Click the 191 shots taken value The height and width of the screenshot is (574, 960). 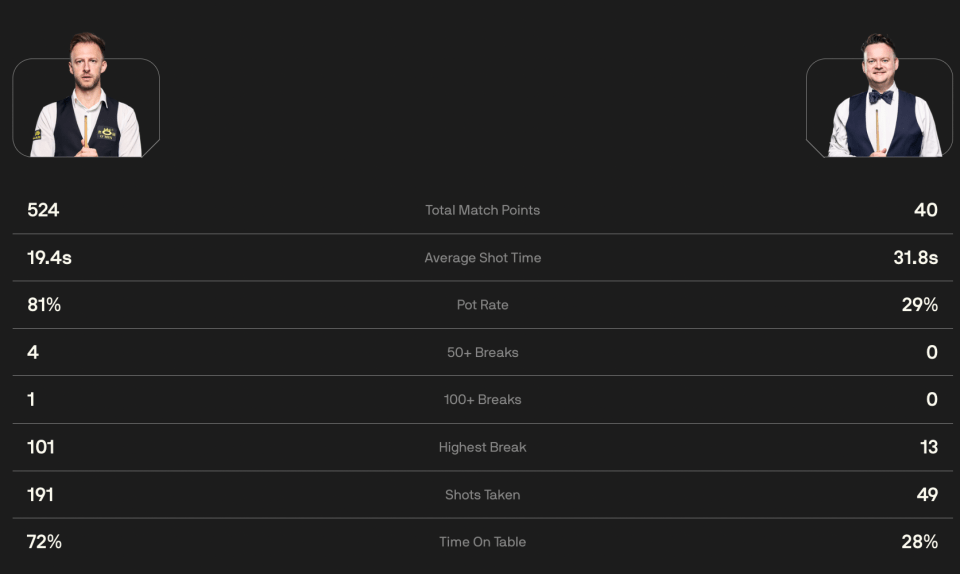click(40, 494)
